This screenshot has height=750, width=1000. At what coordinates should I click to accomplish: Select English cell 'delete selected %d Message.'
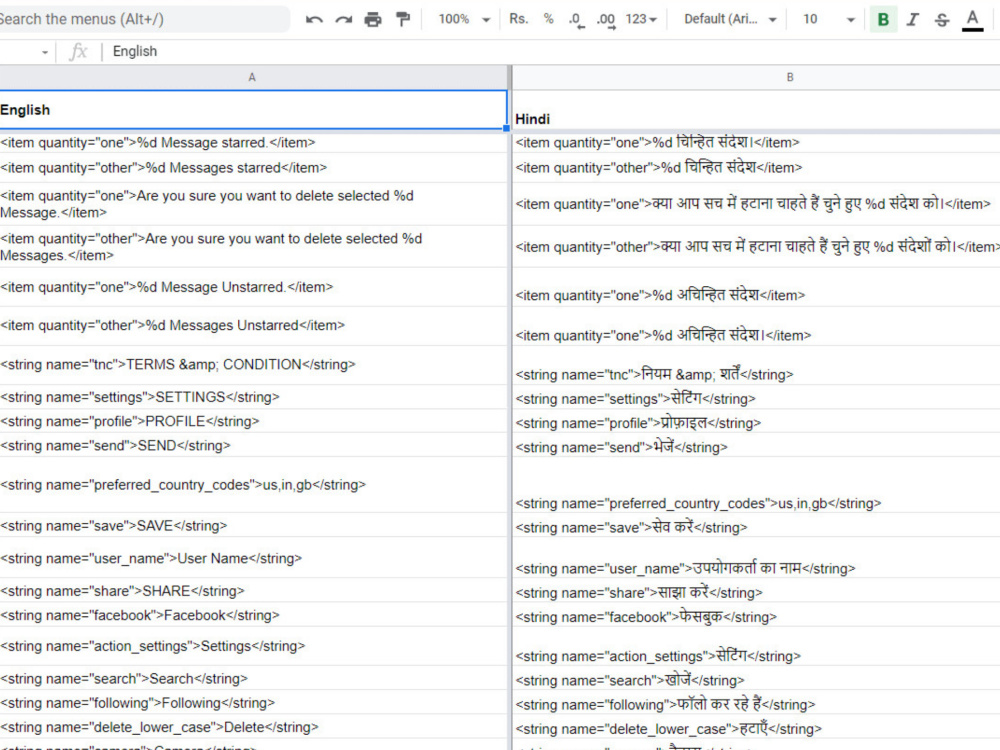[253, 204]
